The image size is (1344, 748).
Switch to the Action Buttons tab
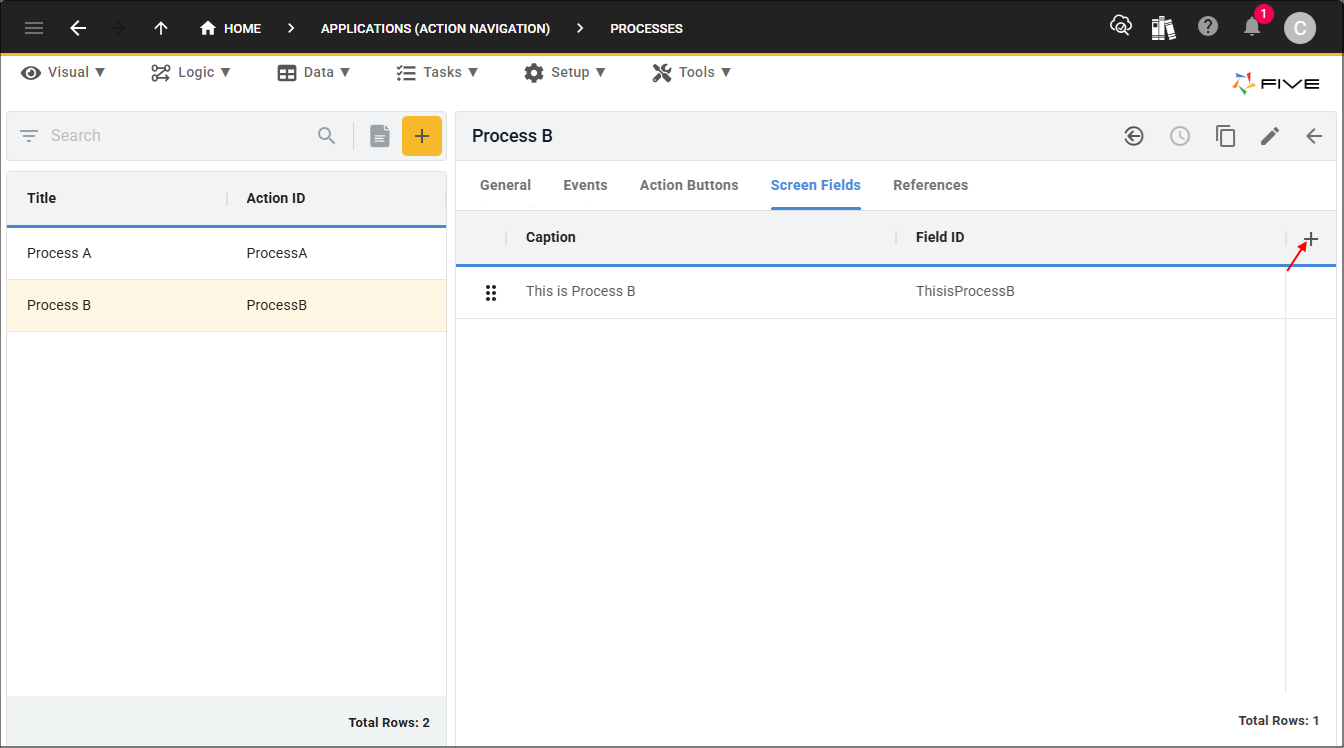pyautogui.click(x=689, y=185)
